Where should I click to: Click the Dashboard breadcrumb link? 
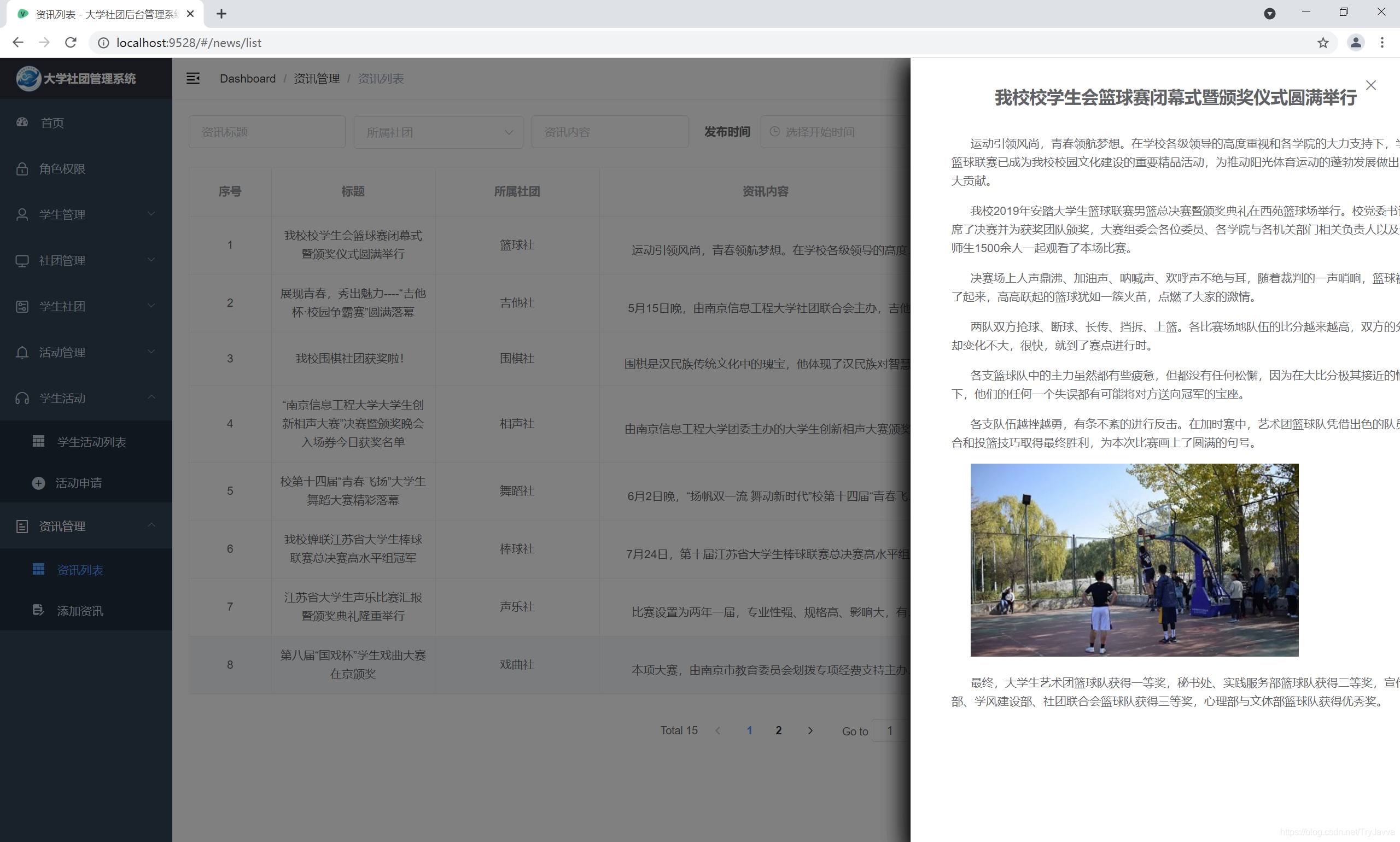pyautogui.click(x=247, y=78)
